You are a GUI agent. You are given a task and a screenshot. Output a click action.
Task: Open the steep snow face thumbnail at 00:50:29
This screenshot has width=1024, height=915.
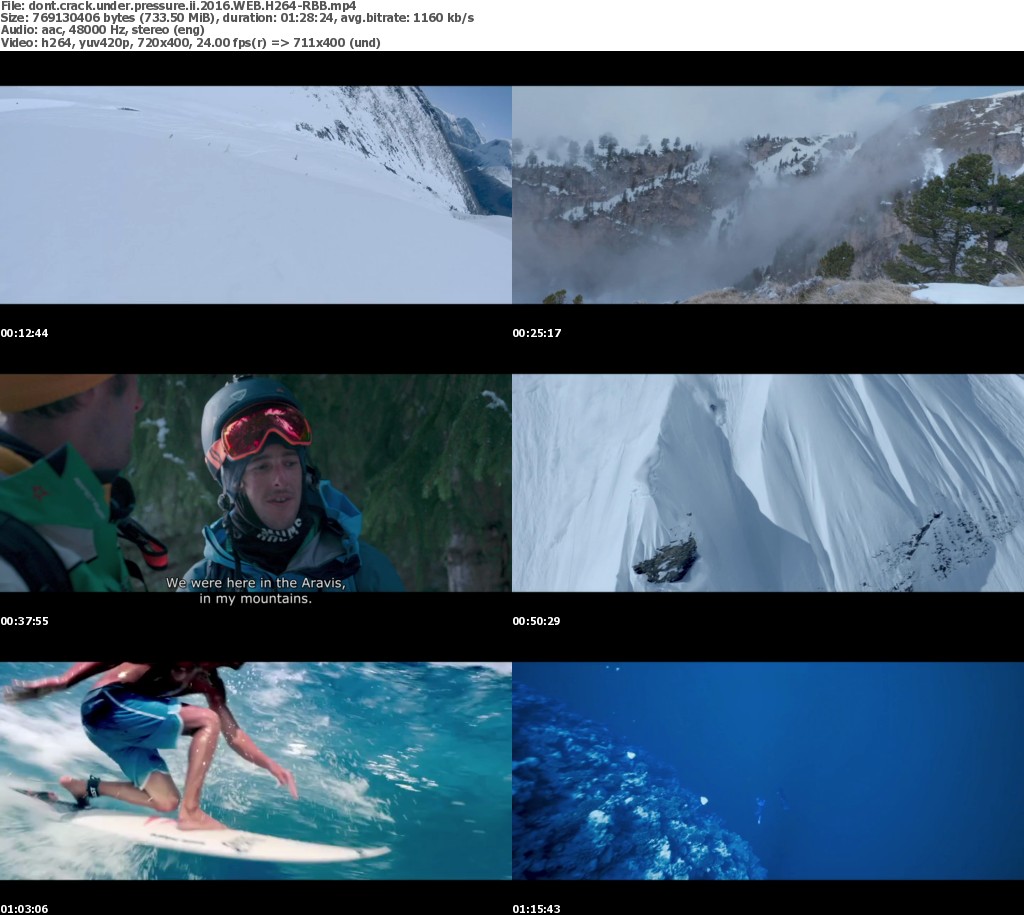point(768,483)
